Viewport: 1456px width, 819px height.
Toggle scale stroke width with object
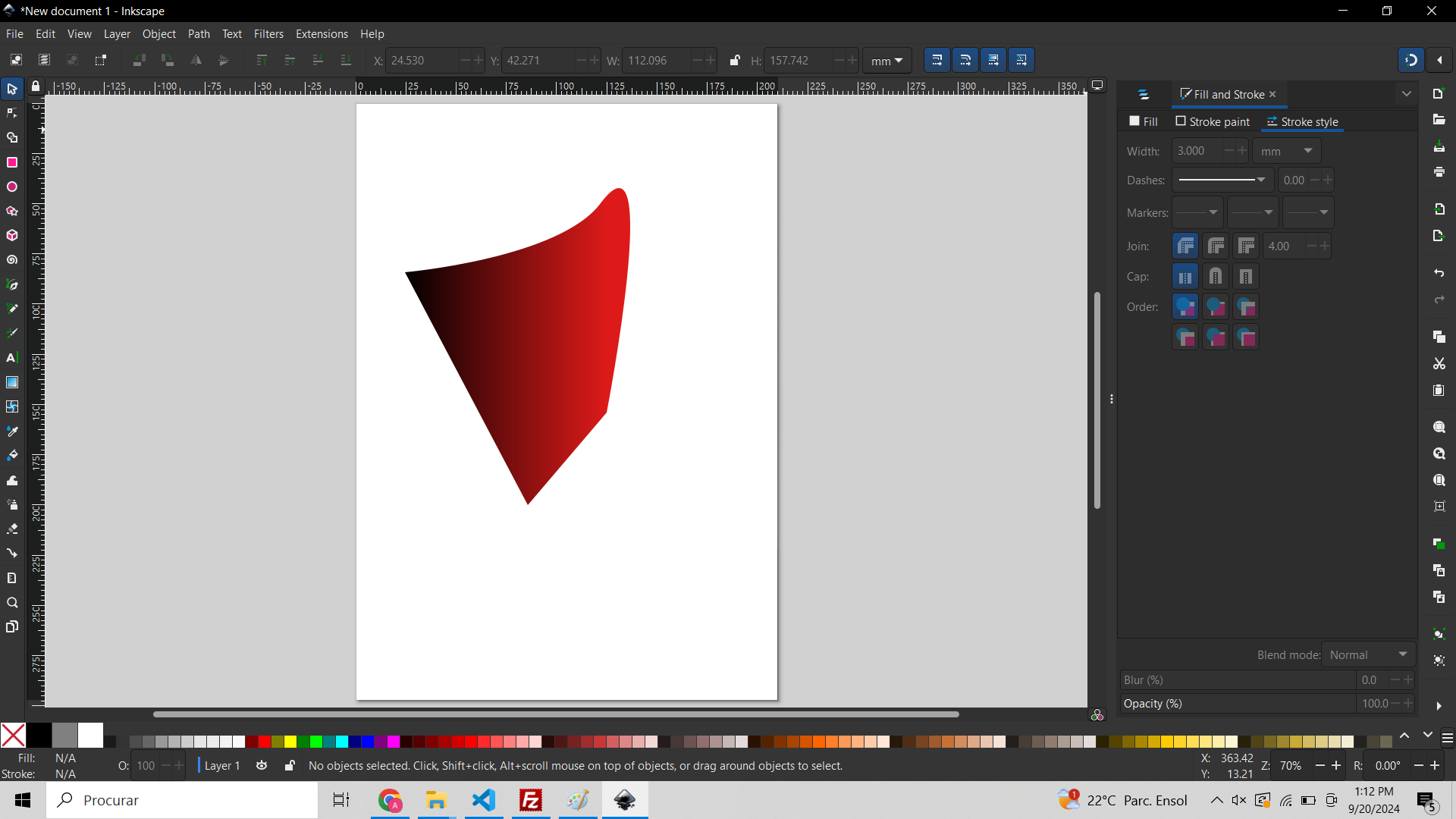pyautogui.click(x=937, y=60)
